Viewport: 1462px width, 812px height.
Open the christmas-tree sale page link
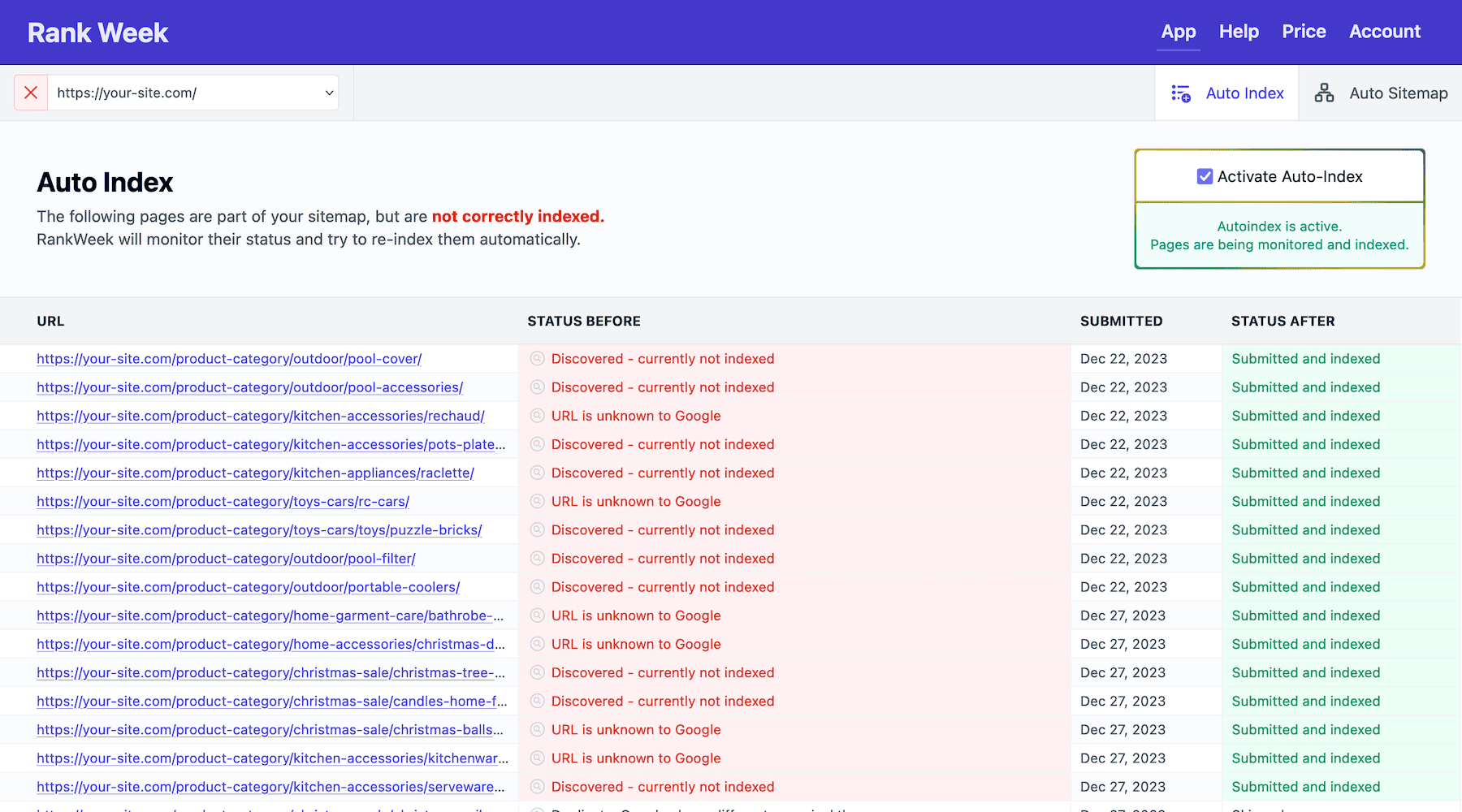(x=270, y=672)
